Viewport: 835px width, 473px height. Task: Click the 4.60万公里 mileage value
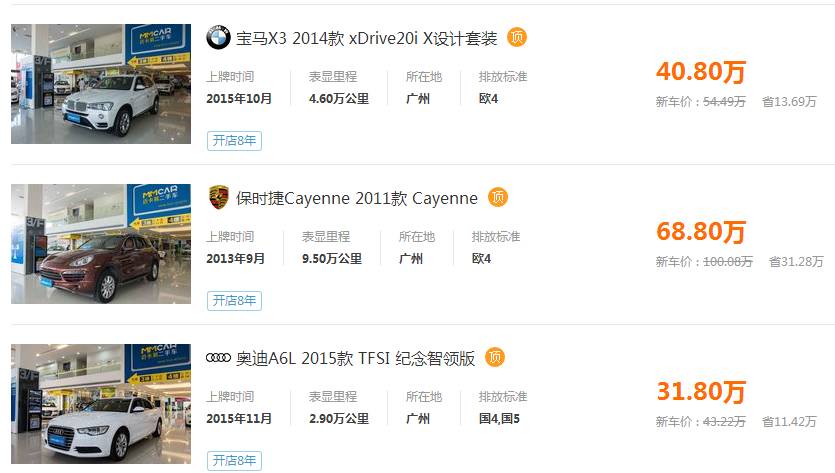339,99
